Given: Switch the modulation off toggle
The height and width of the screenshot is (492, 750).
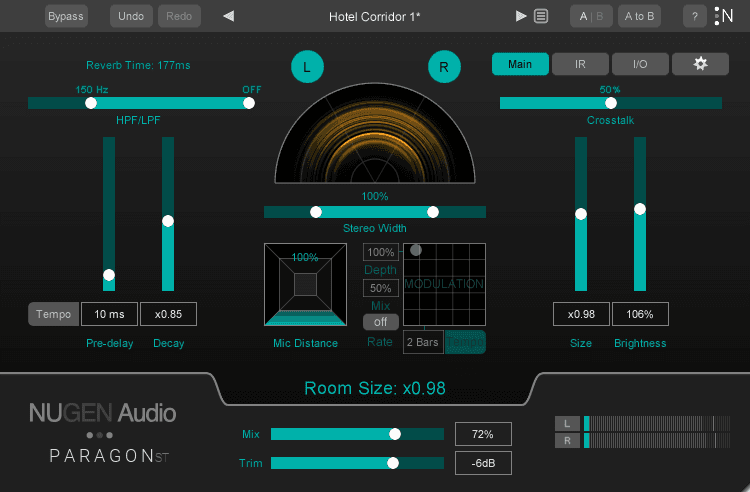Looking at the screenshot, I should (381, 322).
